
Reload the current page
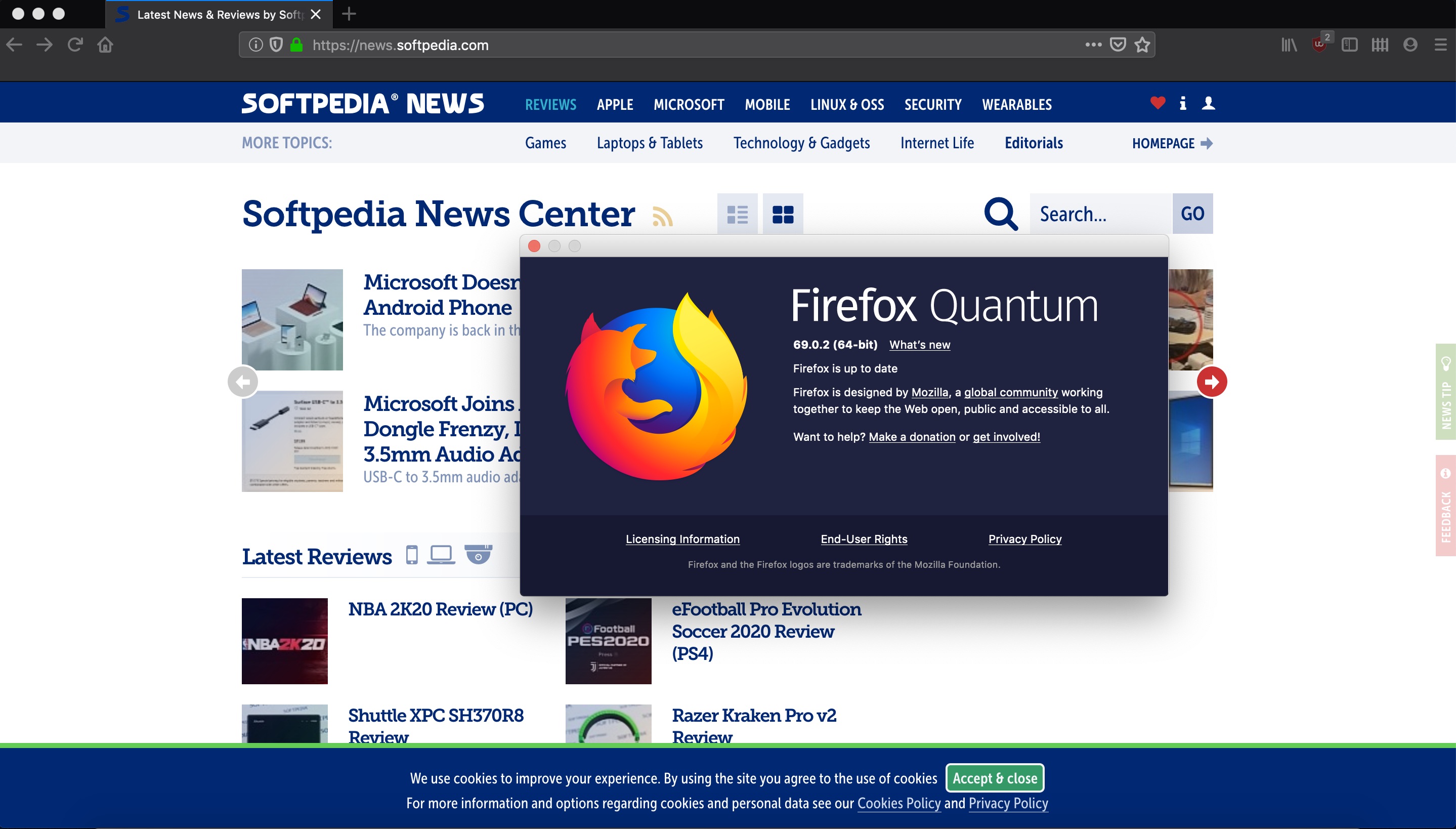(x=75, y=45)
